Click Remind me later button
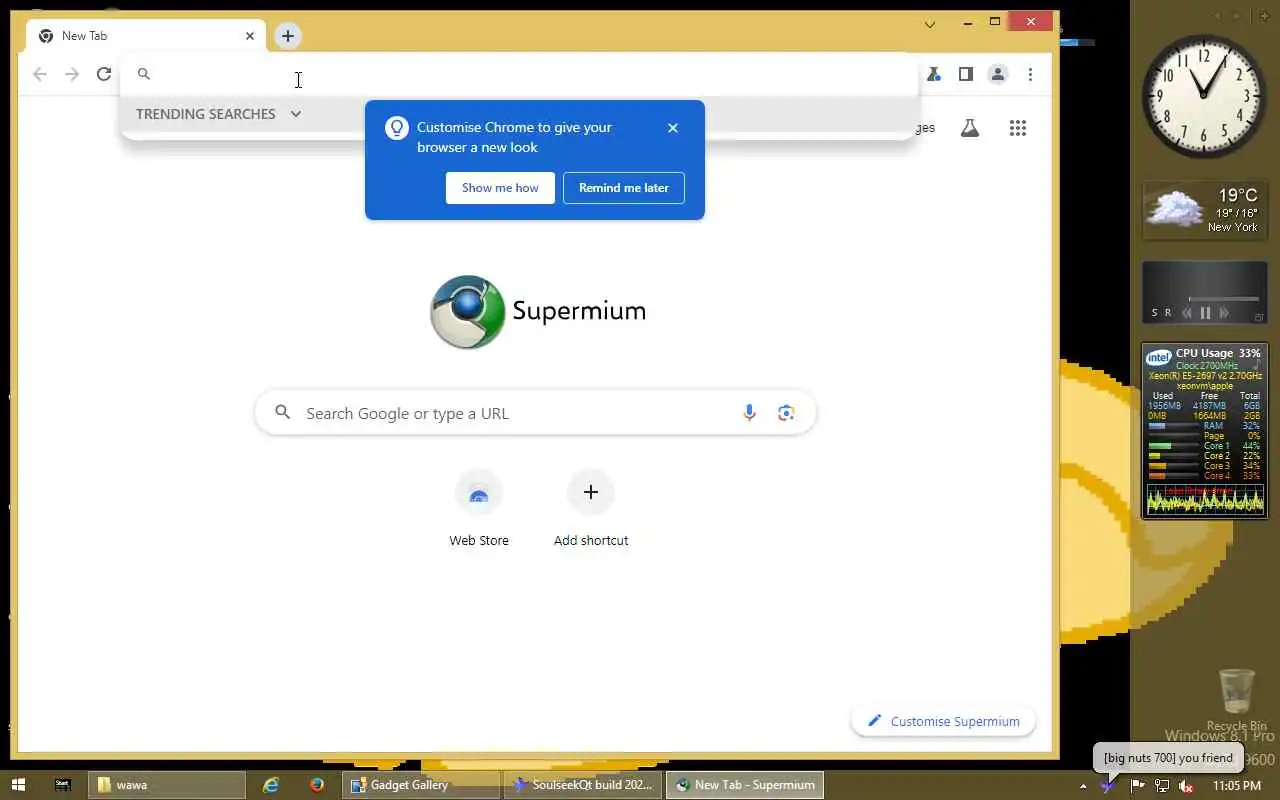Screen dimensions: 1280x800 click(624, 188)
